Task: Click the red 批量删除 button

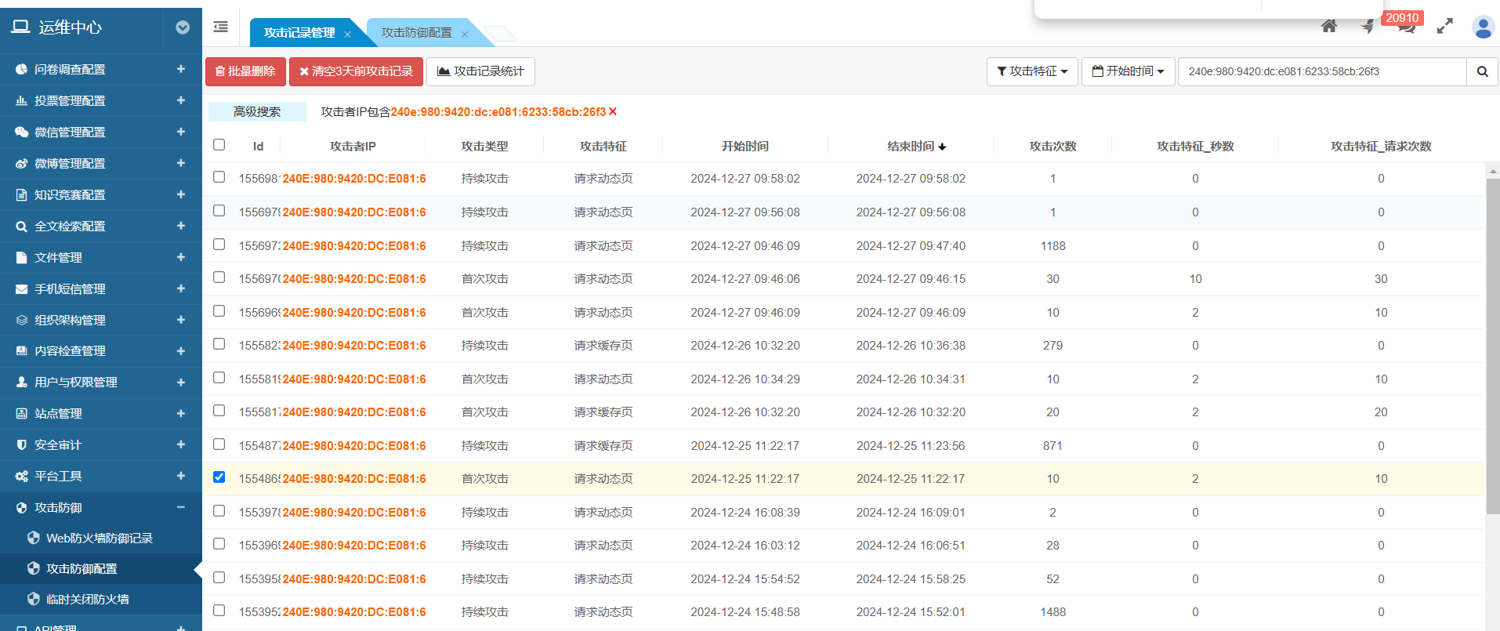Action: (x=245, y=72)
